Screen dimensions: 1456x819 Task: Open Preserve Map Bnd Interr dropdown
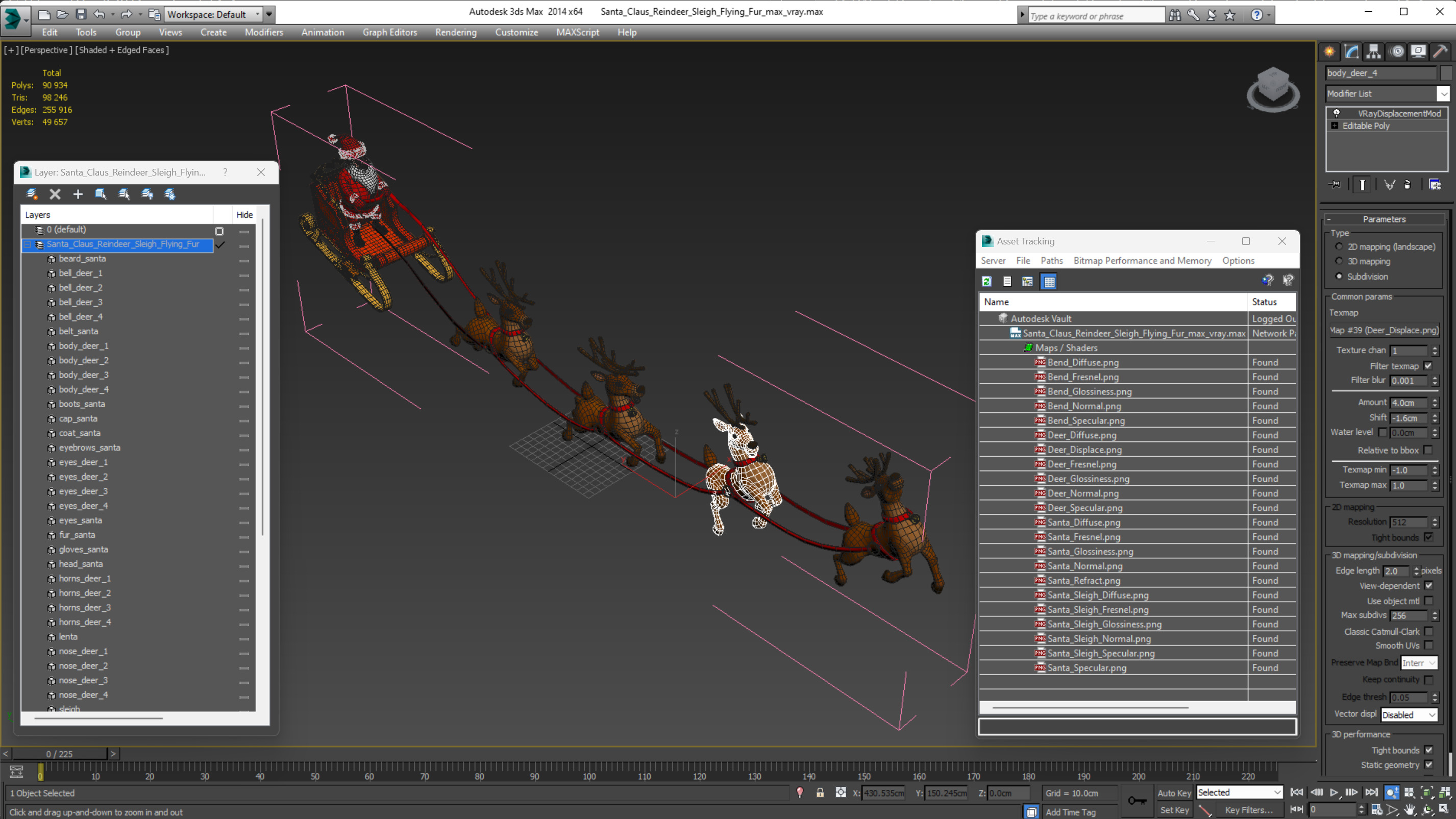tap(1419, 662)
